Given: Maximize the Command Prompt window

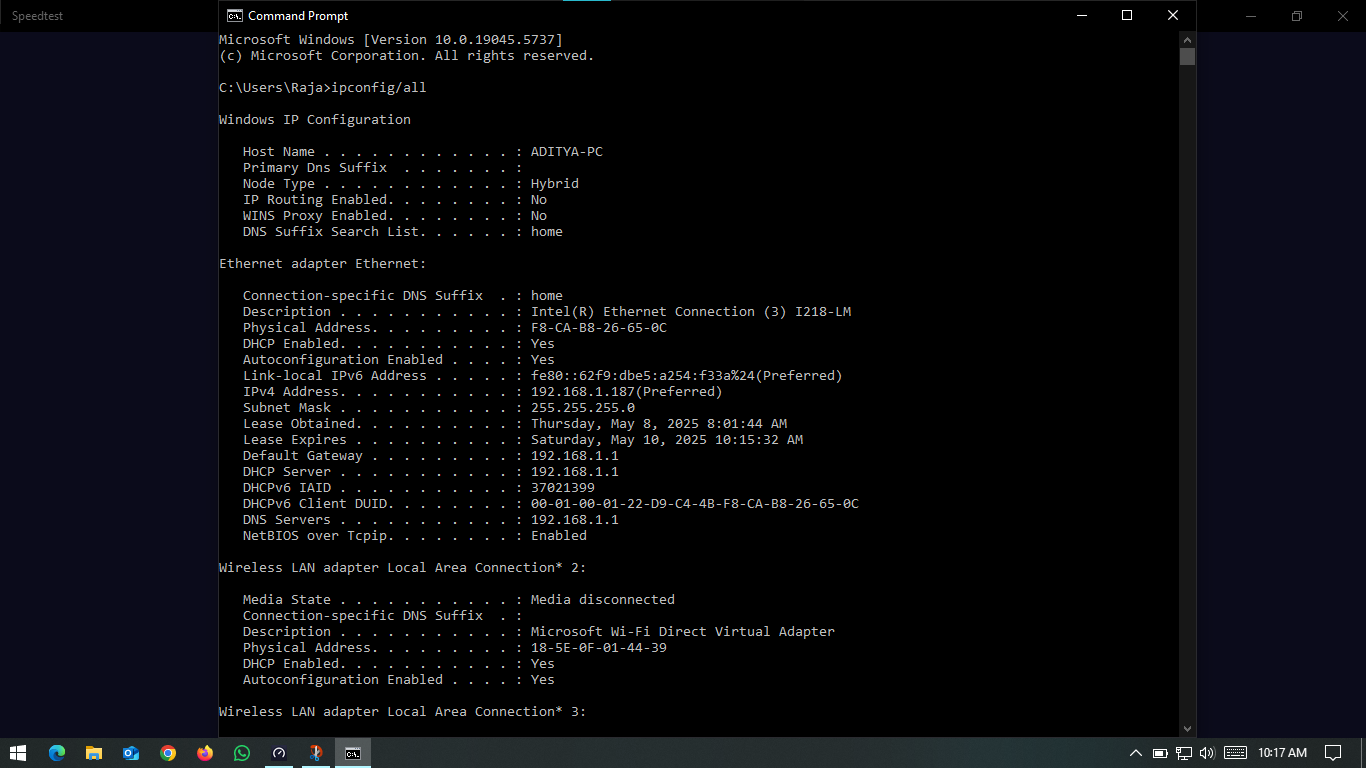Looking at the screenshot, I should tap(1127, 15).
